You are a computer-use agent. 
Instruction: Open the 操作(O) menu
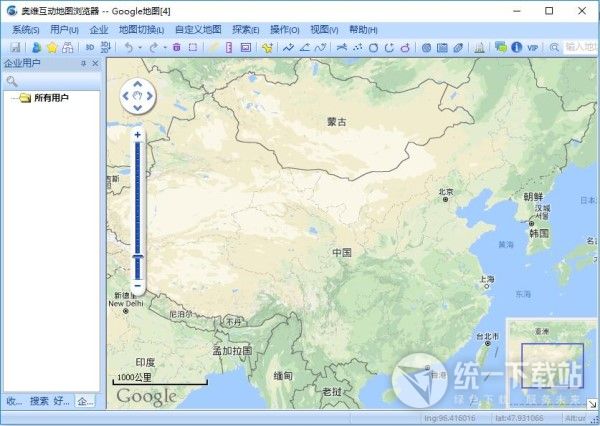coord(285,29)
